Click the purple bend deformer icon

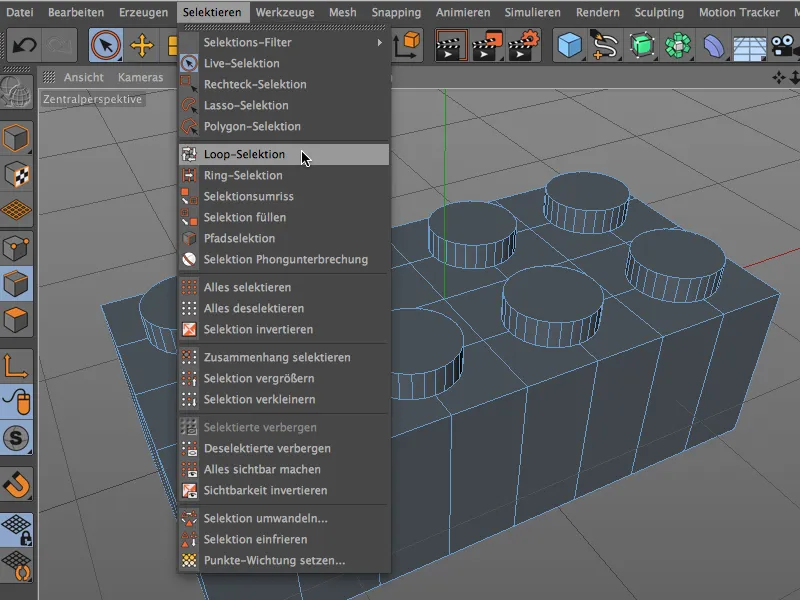714,46
